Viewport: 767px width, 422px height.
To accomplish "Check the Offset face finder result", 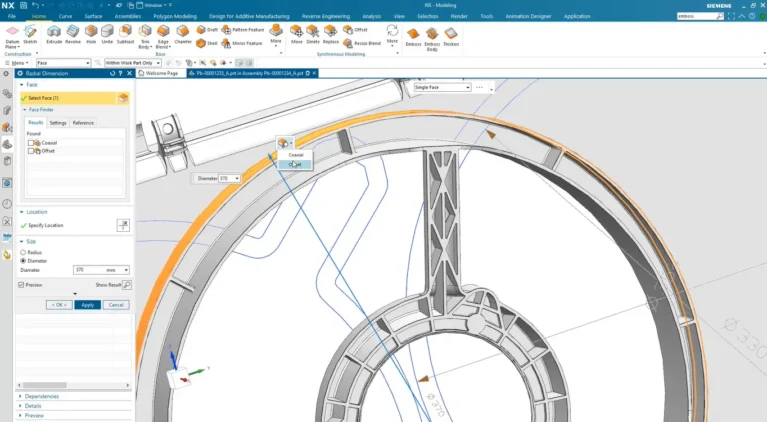I will [x=31, y=151].
